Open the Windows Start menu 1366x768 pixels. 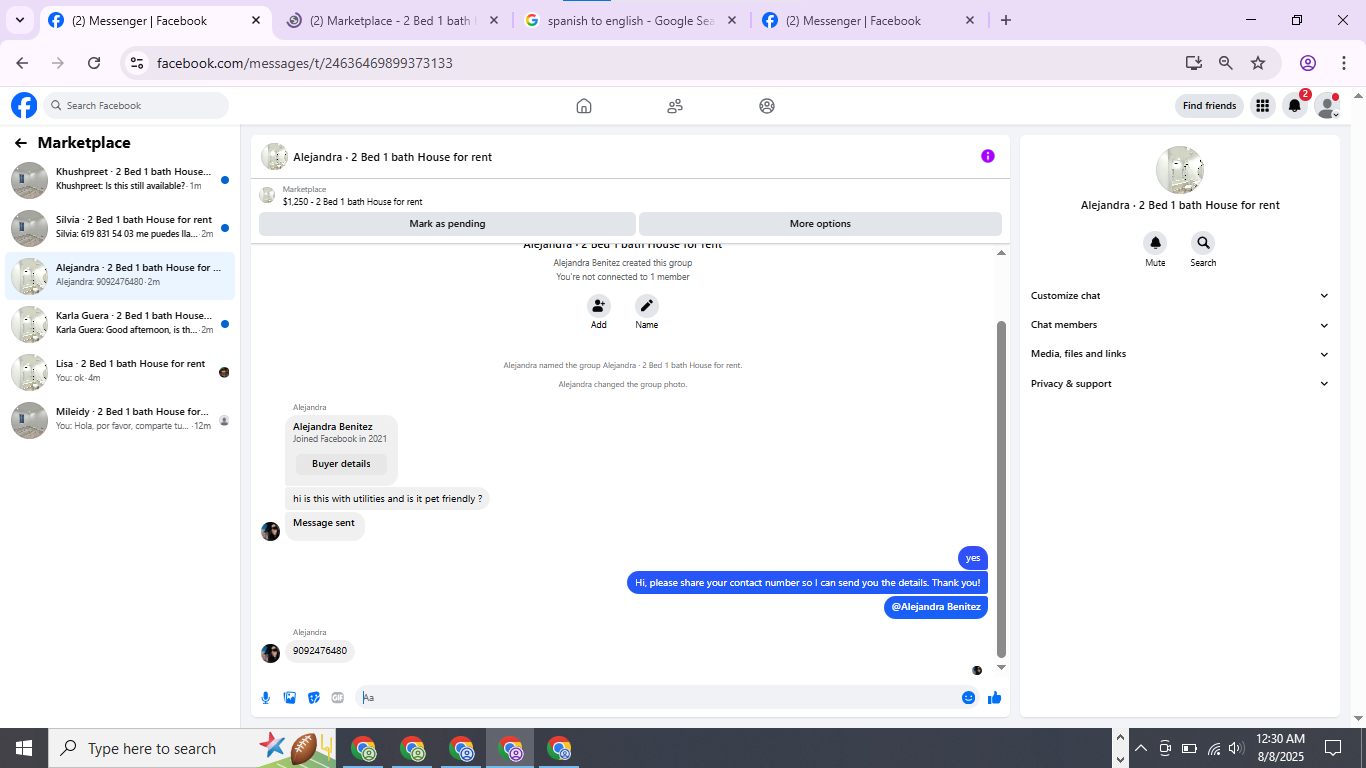click(x=23, y=748)
